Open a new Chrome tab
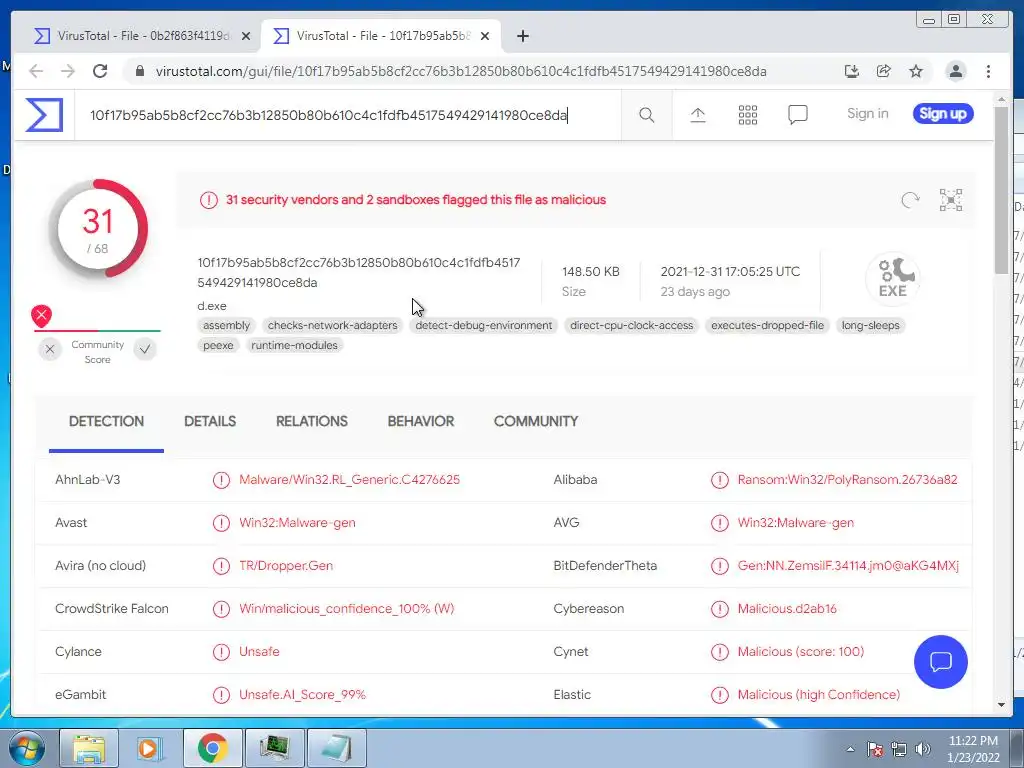The image size is (1024, 768). pyautogui.click(x=522, y=36)
